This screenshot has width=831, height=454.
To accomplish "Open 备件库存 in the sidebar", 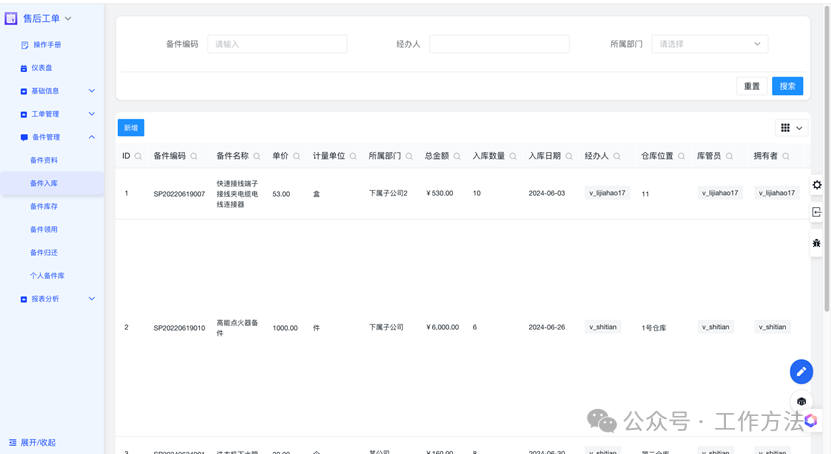I will (x=44, y=207).
